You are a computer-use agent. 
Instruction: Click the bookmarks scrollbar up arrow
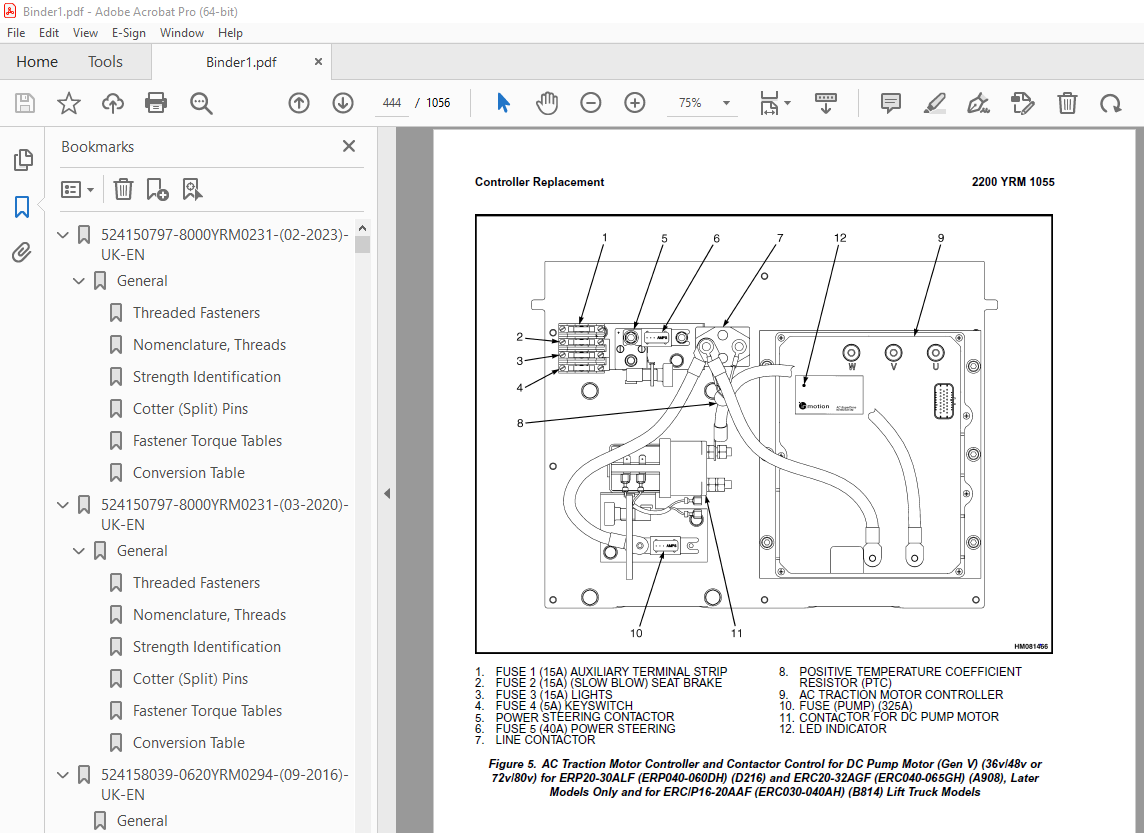(363, 228)
